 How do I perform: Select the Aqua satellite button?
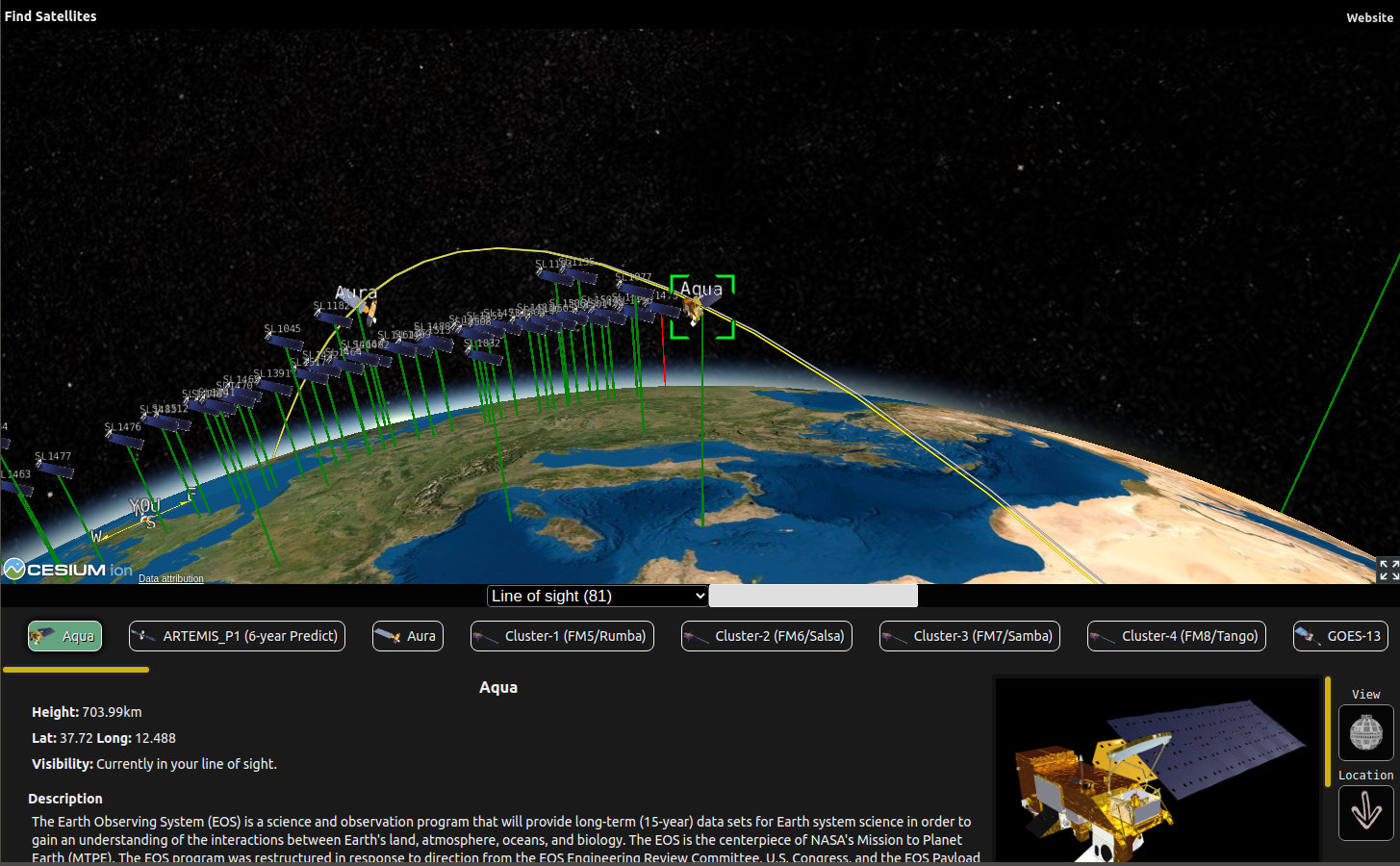click(64, 636)
